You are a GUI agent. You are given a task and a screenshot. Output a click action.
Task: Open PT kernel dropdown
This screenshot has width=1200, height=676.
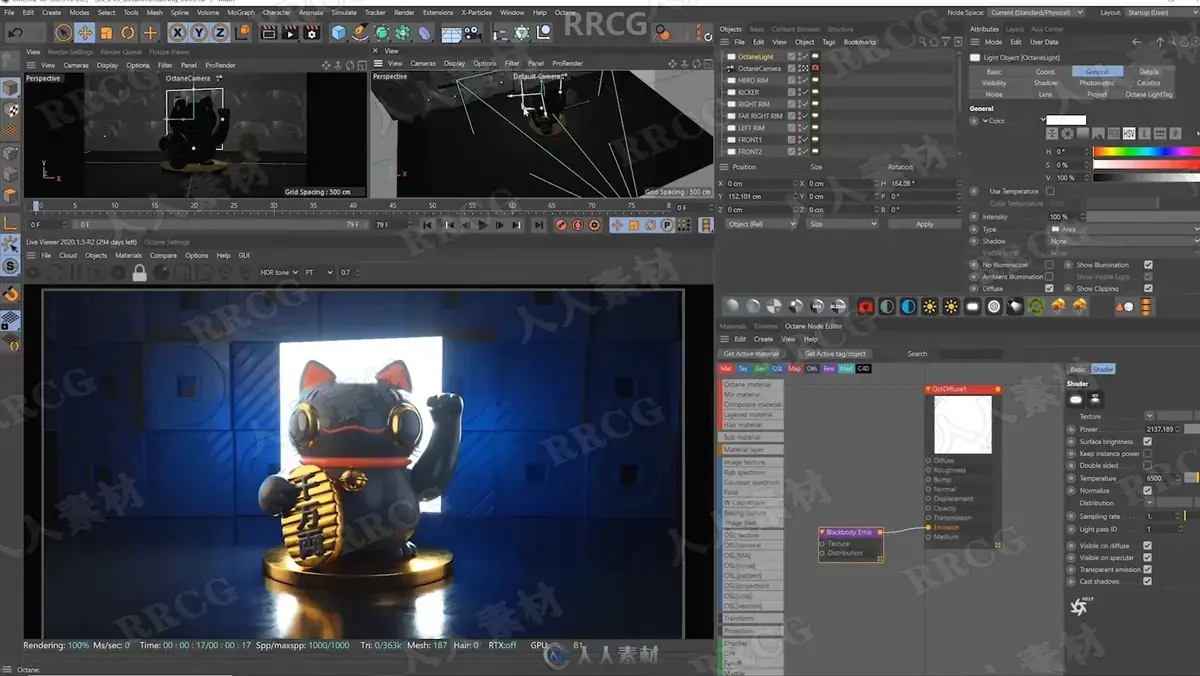[x=319, y=272]
